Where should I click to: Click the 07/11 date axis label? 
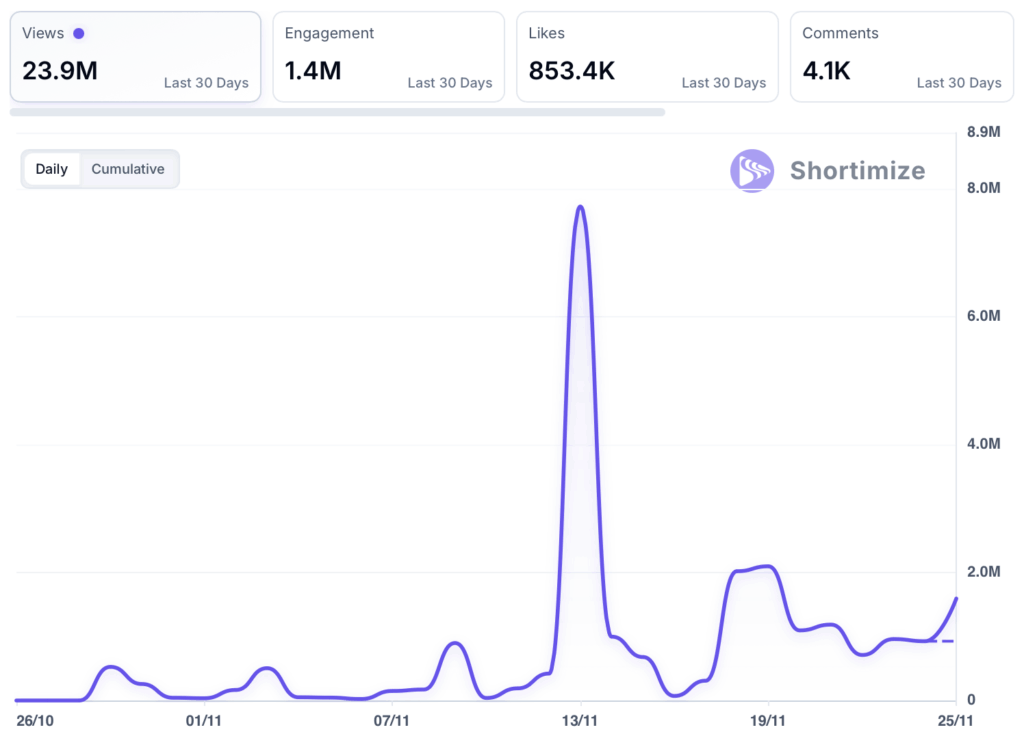coord(392,719)
